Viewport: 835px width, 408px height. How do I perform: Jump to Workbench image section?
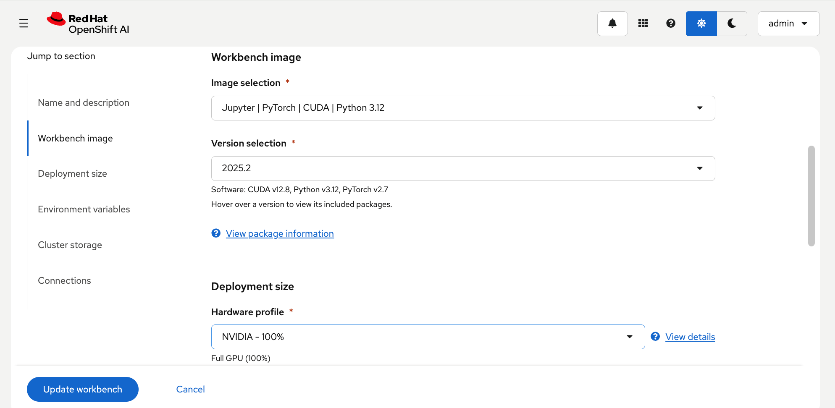click(x=75, y=138)
